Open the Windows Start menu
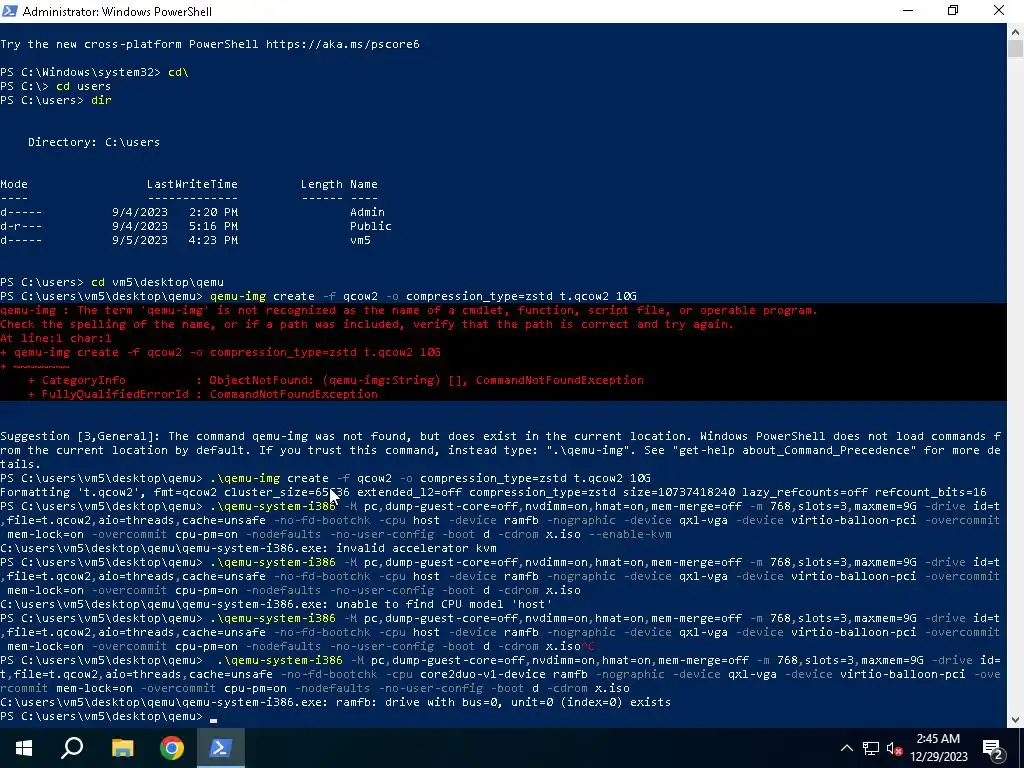 (24, 748)
